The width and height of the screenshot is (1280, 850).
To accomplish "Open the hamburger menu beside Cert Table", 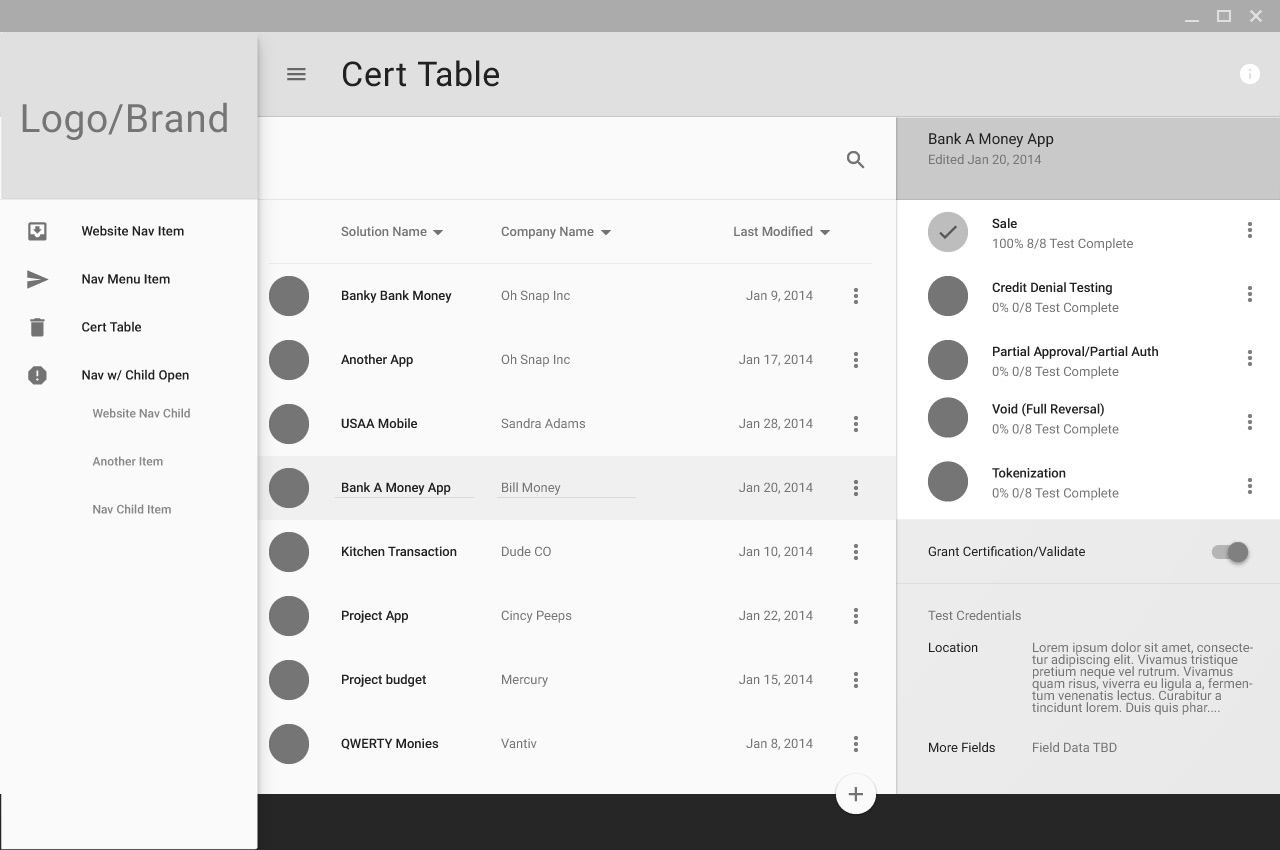I will coord(296,74).
